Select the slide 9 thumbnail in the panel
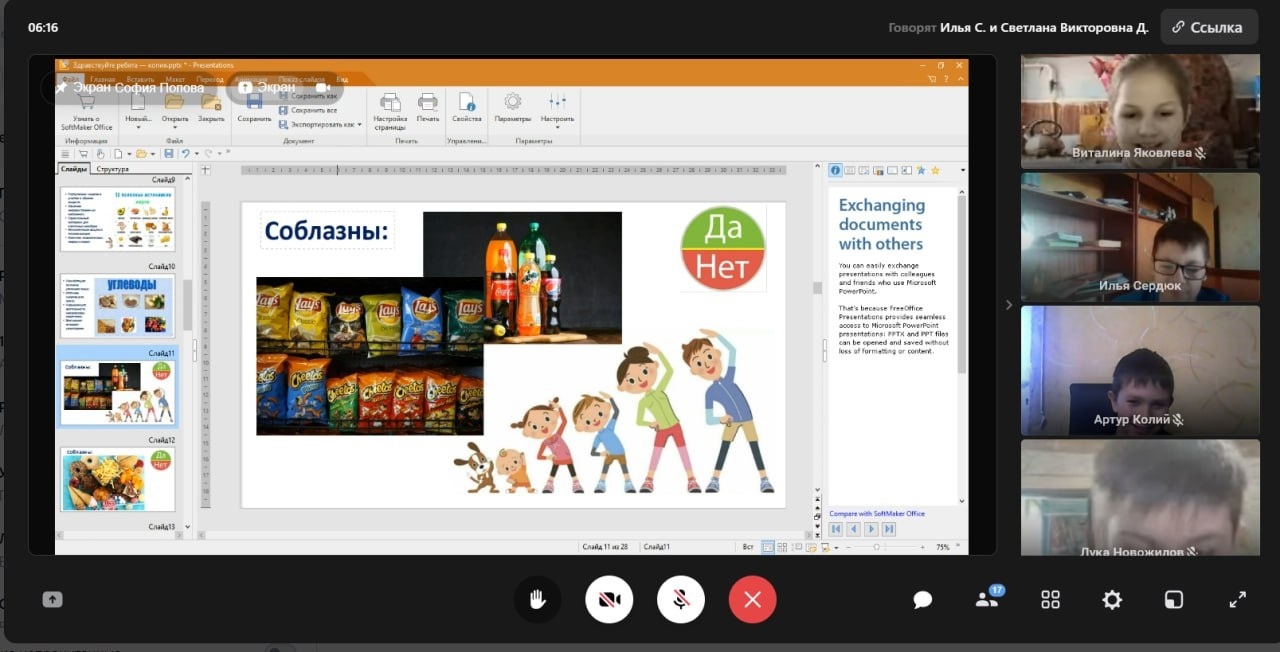The width and height of the screenshot is (1280, 652). 117,220
